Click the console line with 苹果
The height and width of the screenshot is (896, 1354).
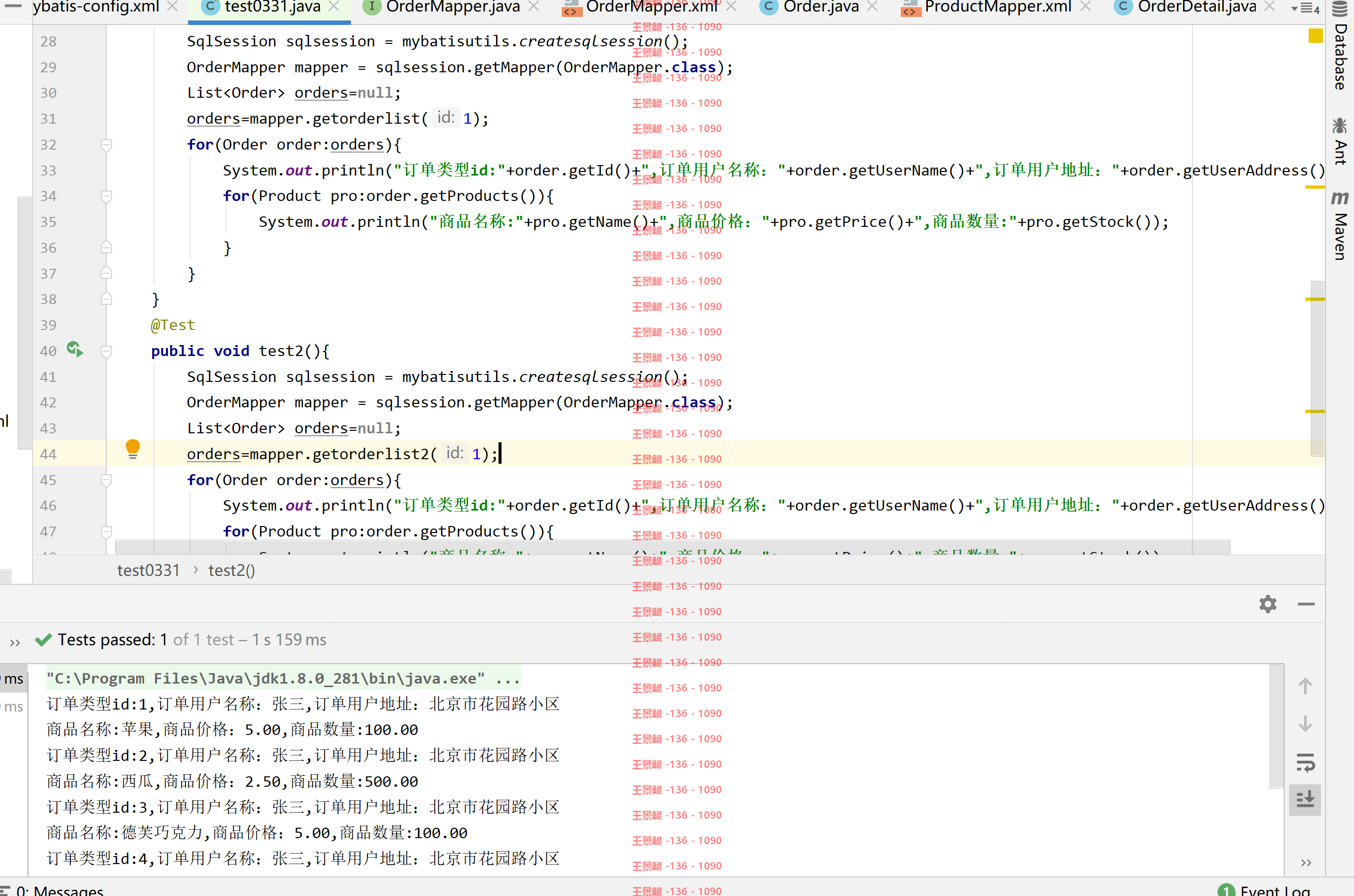click(232, 730)
